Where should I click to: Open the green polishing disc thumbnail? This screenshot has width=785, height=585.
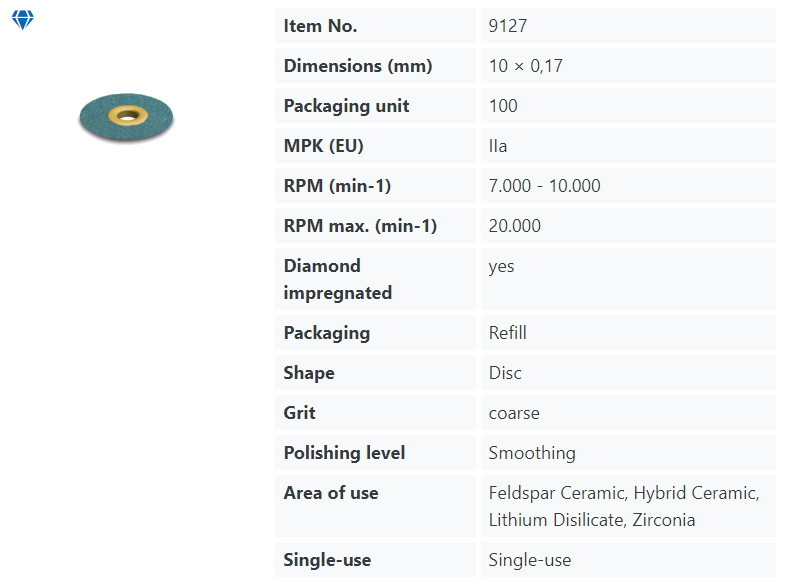(126, 118)
